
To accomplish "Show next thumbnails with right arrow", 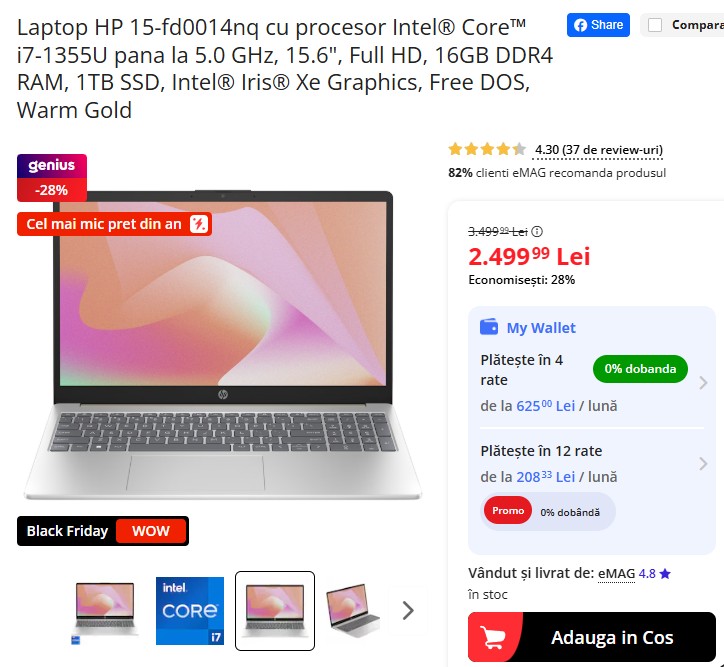I will click(x=408, y=611).
